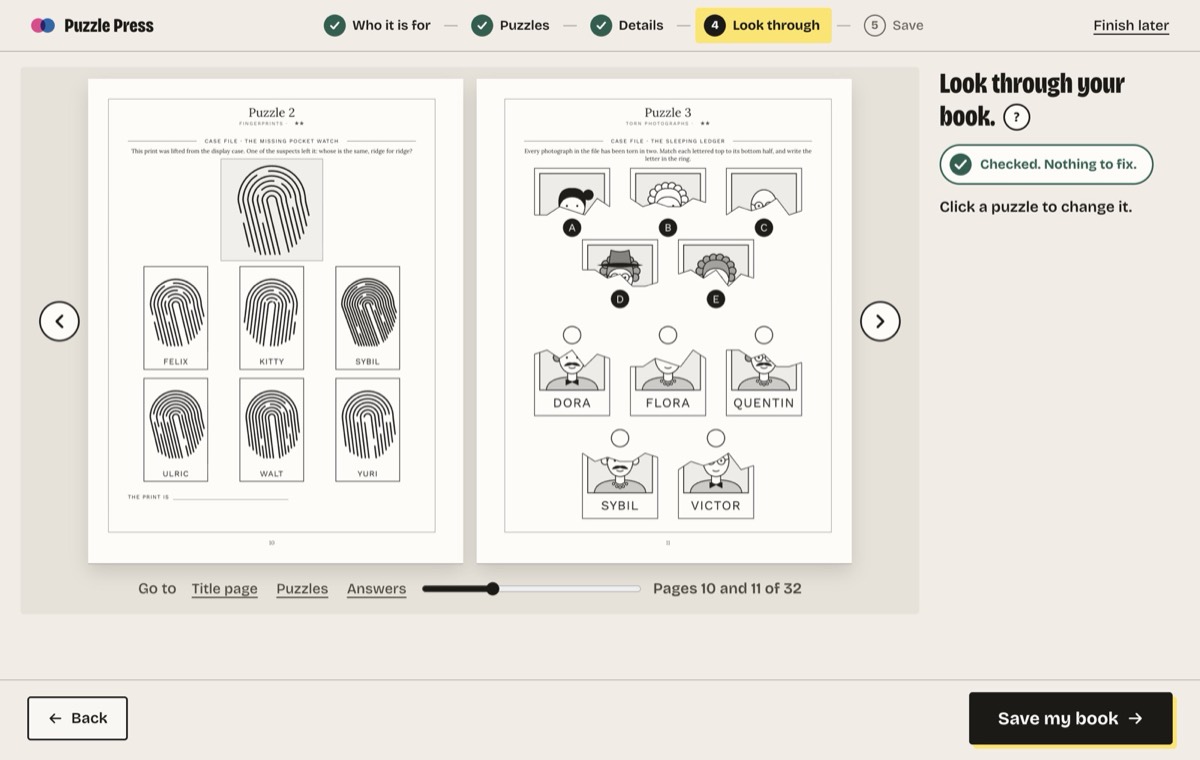
Task: Open the 'Who it is for' step
Action: (x=377, y=25)
